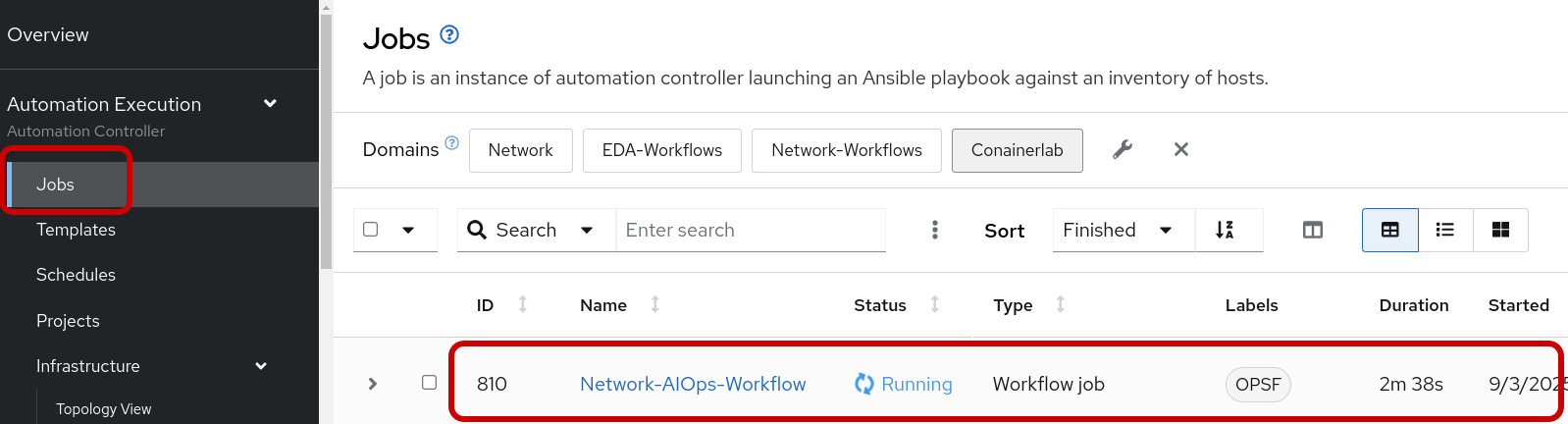Viewport: 1568px width, 424px height.
Task: Open the manage columns icon
Action: pos(1313,230)
